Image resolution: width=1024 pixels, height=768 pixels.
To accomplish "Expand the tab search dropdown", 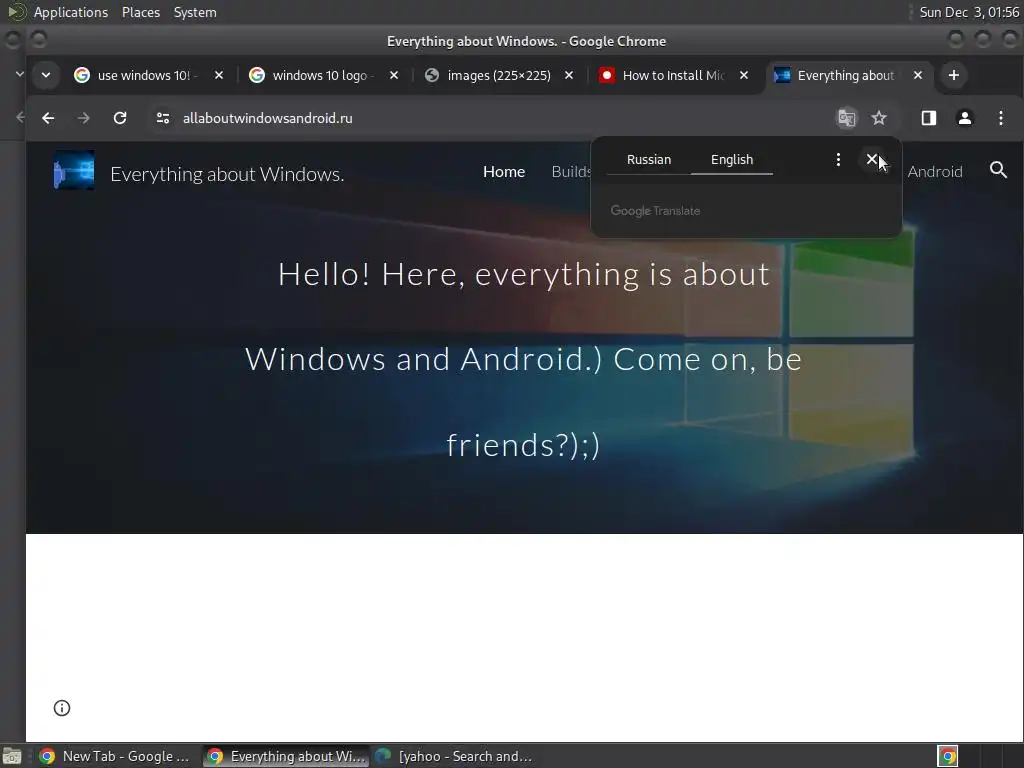I will coord(46,75).
